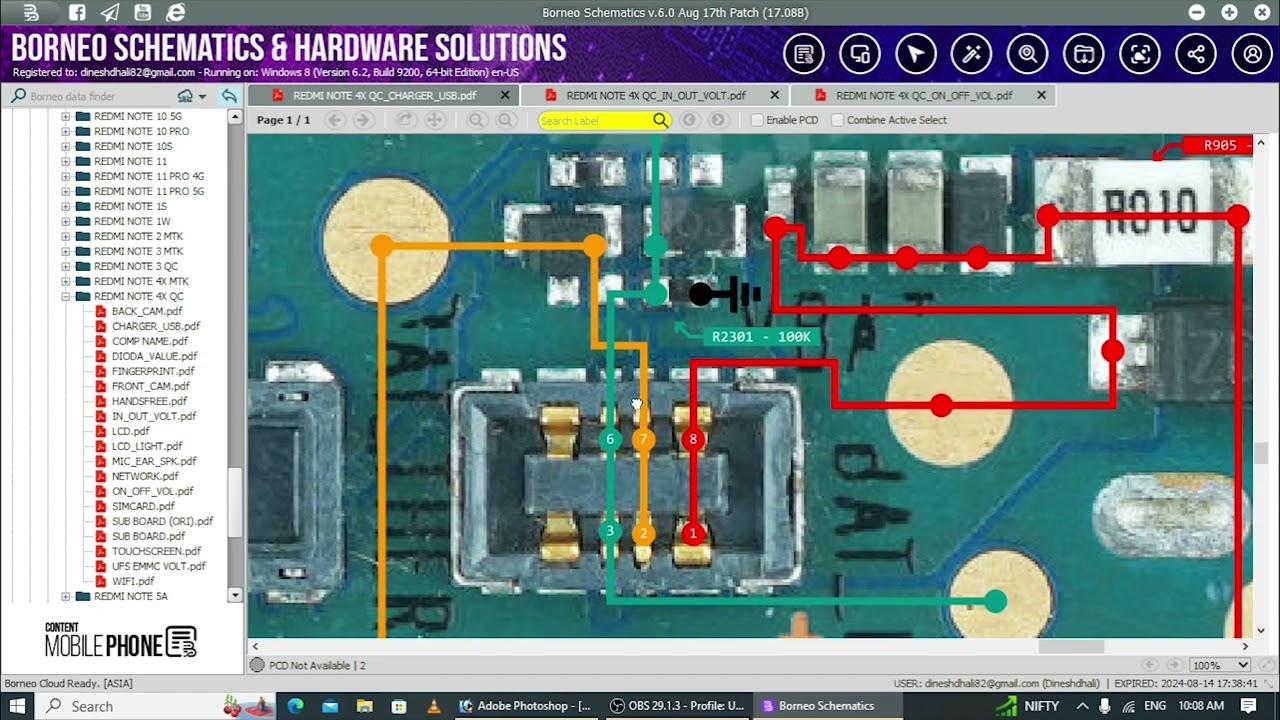
Task: Open the user account profile icon
Action: tap(1252, 55)
